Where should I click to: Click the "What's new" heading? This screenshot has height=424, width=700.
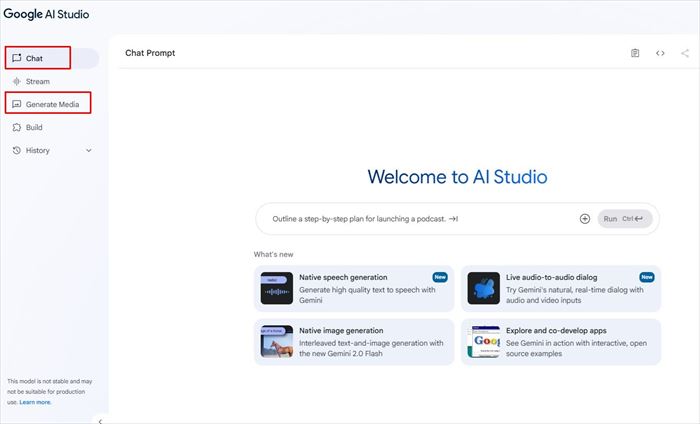[273, 254]
